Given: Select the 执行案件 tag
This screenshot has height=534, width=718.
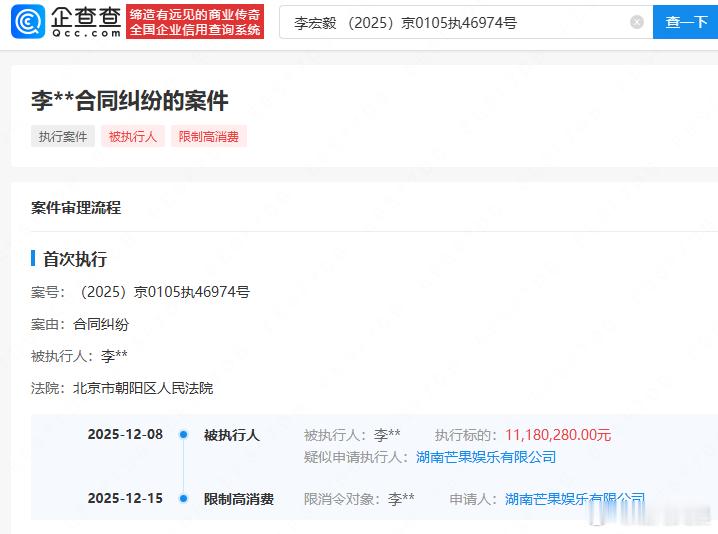Looking at the screenshot, I should (x=63, y=136).
